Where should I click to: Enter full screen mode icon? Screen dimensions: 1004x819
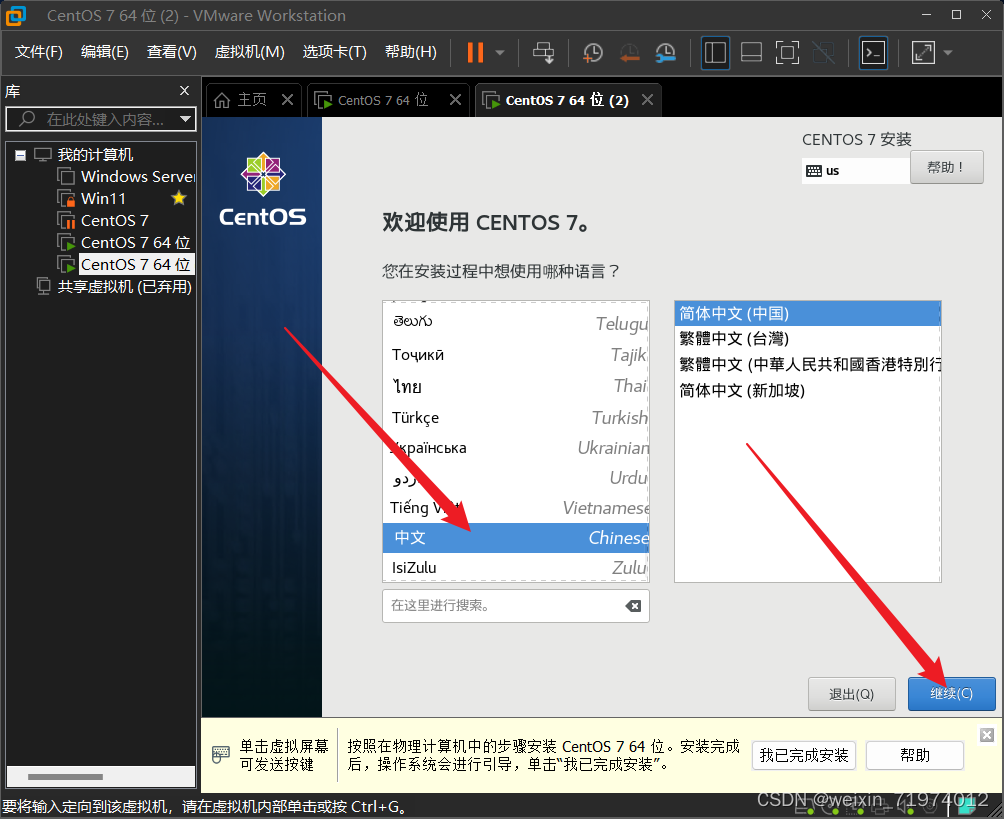tap(787, 53)
